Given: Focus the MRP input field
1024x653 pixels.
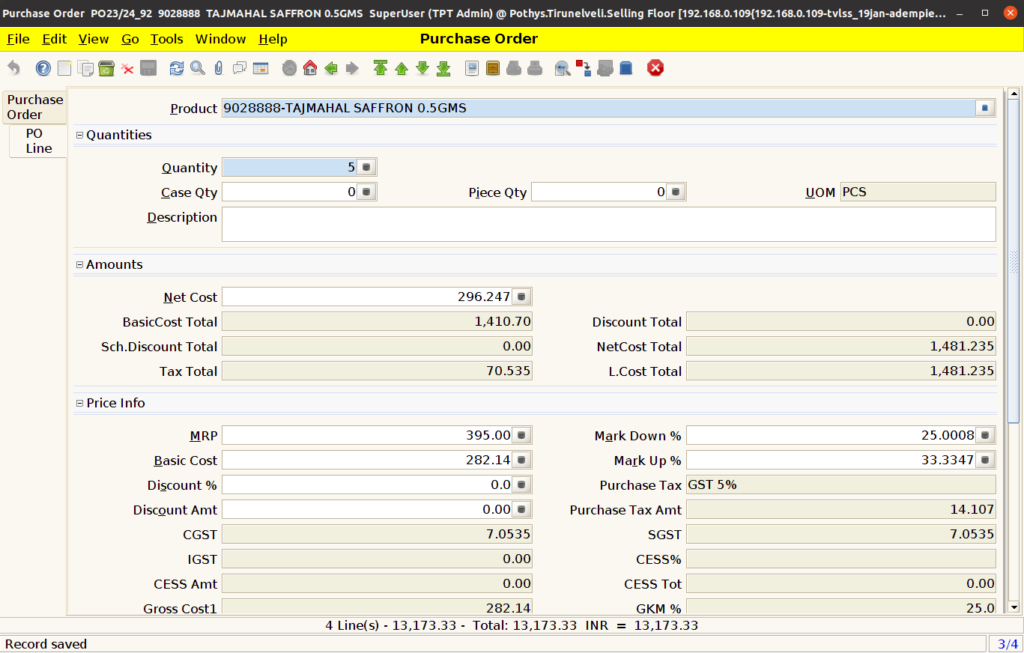Looking at the screenshot, I should pos(367,435).
